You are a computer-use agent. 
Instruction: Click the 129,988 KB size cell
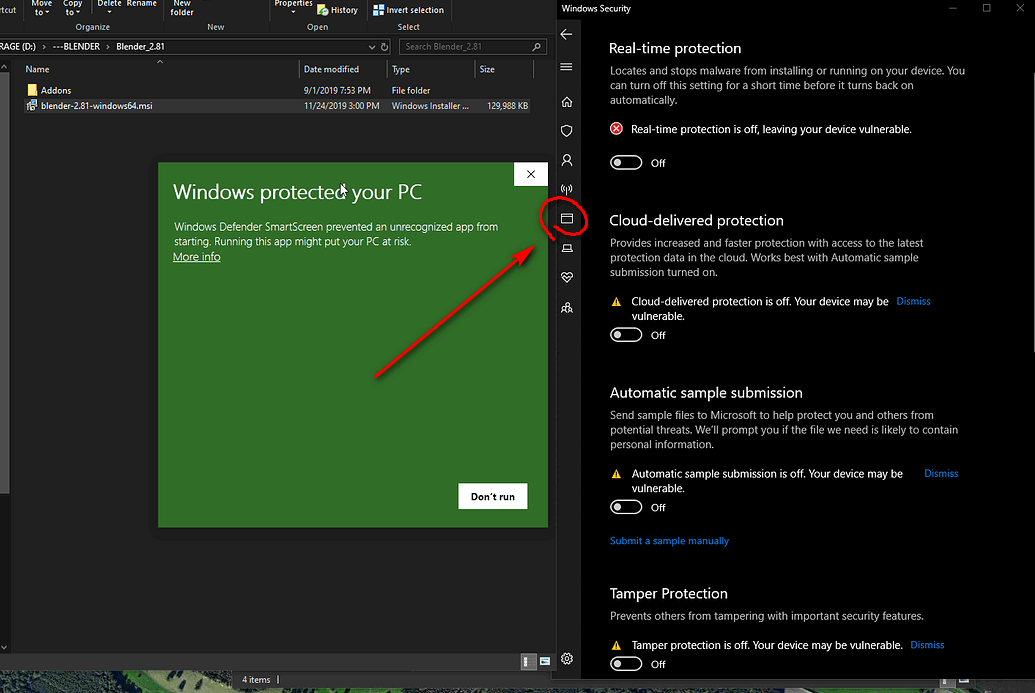coord(507,106)
